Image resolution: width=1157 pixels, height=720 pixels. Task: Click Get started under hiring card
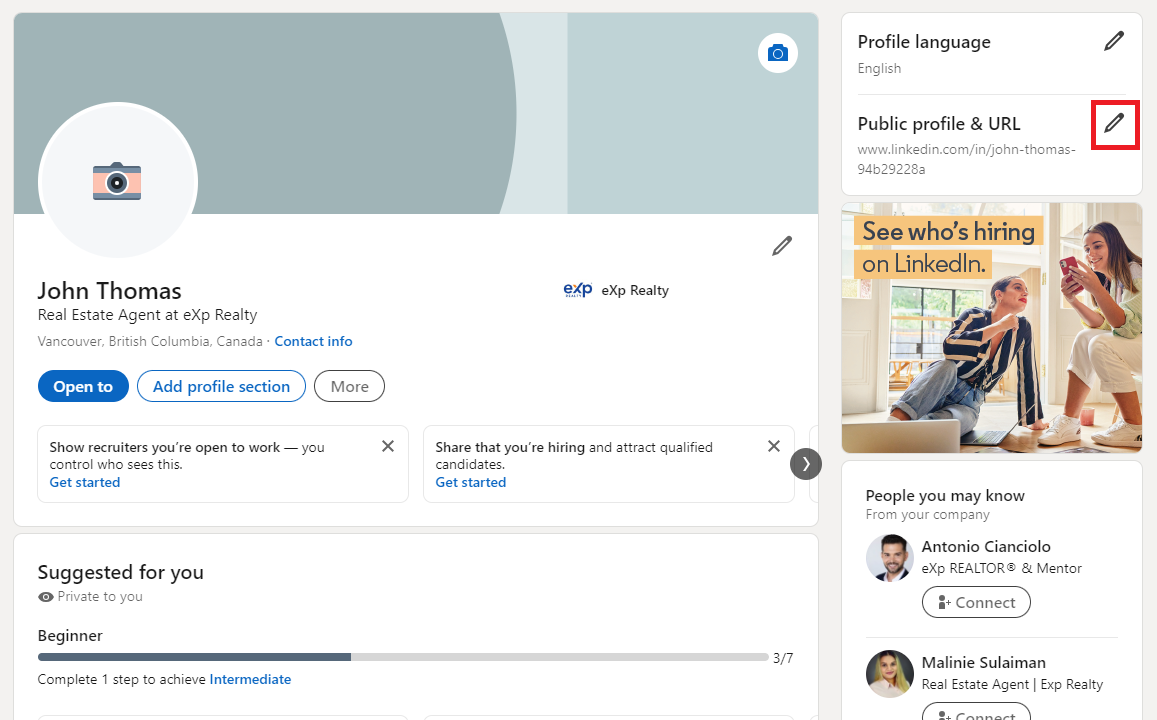tap(471, 482)
